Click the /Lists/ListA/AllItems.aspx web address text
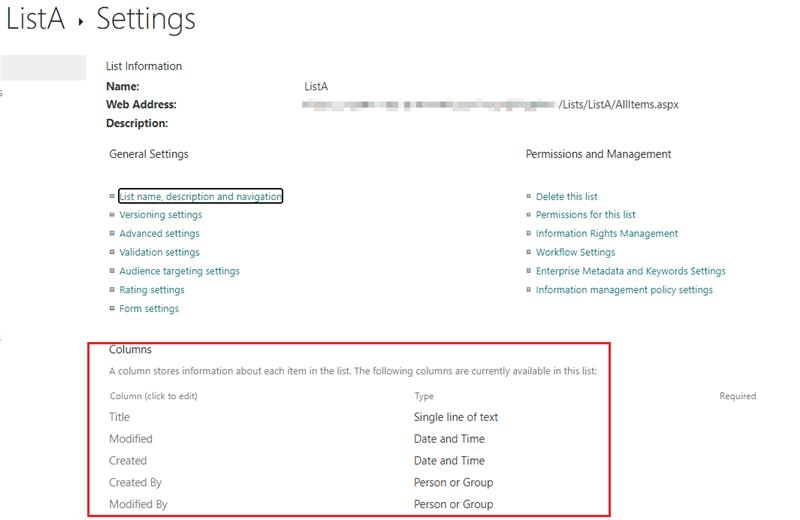This screenshot has width=800, height=520. pyautogui.click(x=618, y=105)
